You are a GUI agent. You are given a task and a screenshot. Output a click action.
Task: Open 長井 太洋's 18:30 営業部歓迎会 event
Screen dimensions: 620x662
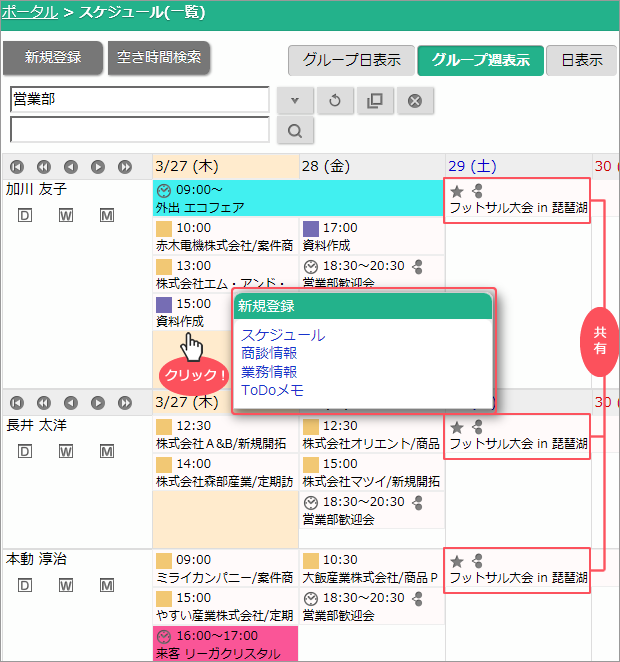tap(371, 510)
